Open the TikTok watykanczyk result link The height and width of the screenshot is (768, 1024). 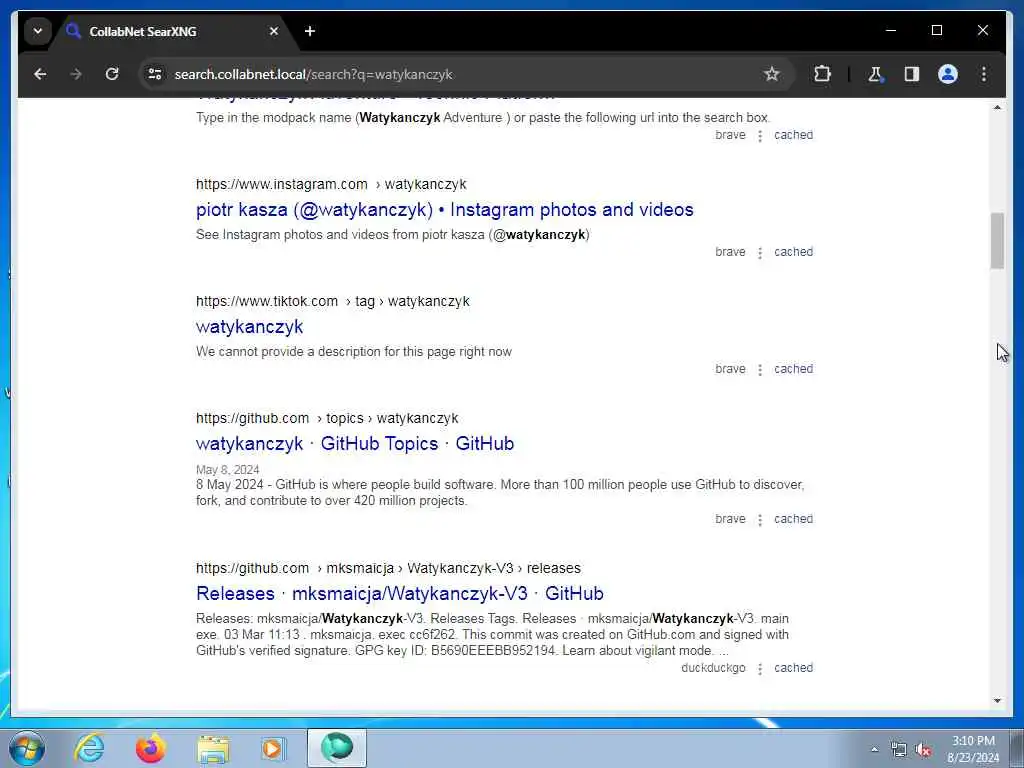249,327
